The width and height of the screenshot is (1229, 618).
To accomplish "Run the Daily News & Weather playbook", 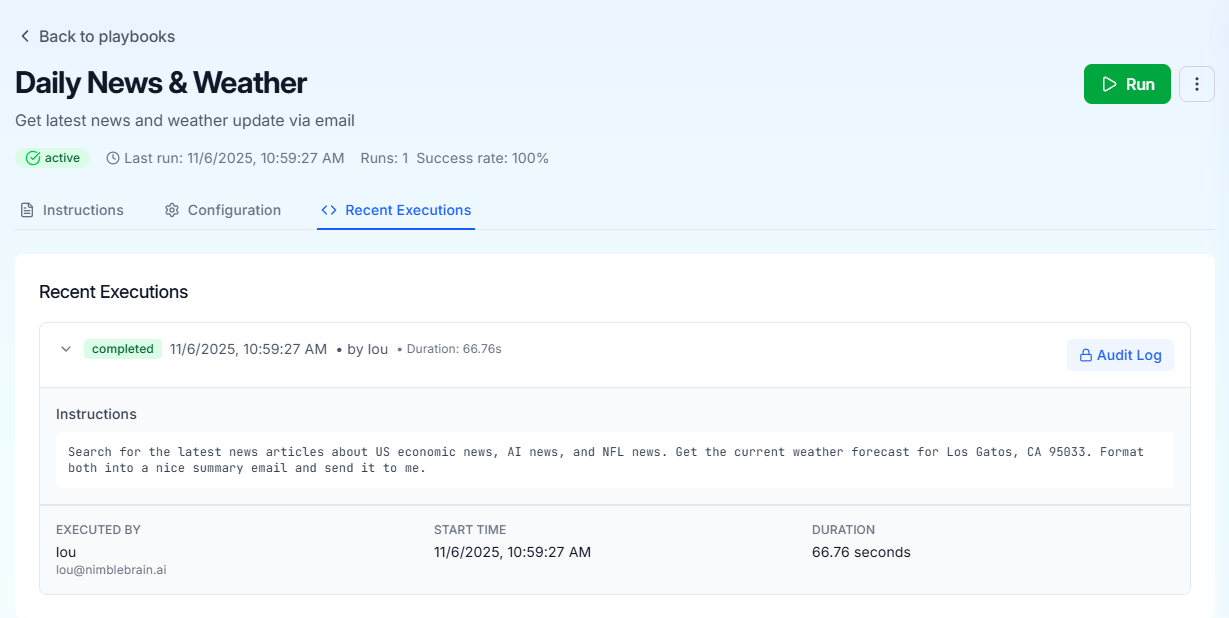I will point(1127,84).
